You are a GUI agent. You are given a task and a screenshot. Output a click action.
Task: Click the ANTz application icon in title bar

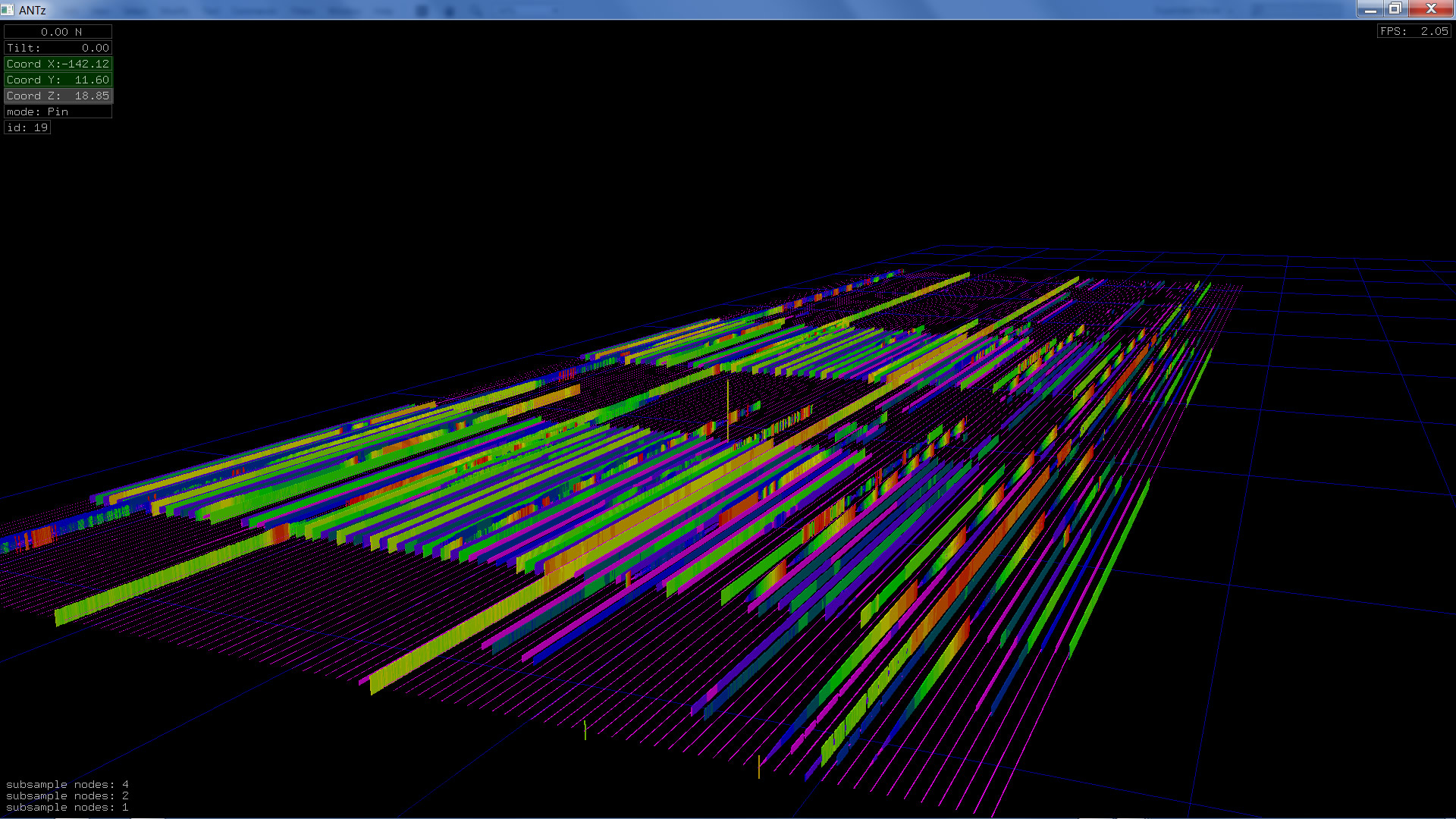[x=8, y=10]
